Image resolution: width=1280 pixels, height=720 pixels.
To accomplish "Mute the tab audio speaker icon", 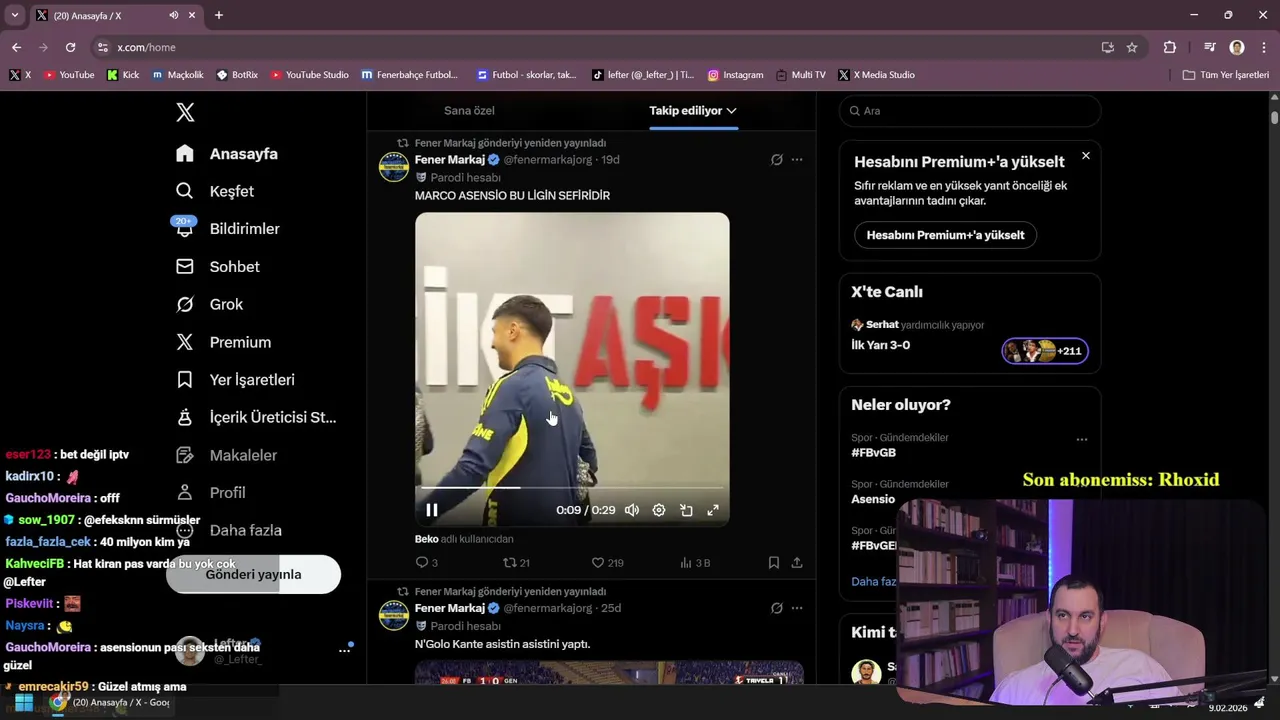I will (174, 15).
